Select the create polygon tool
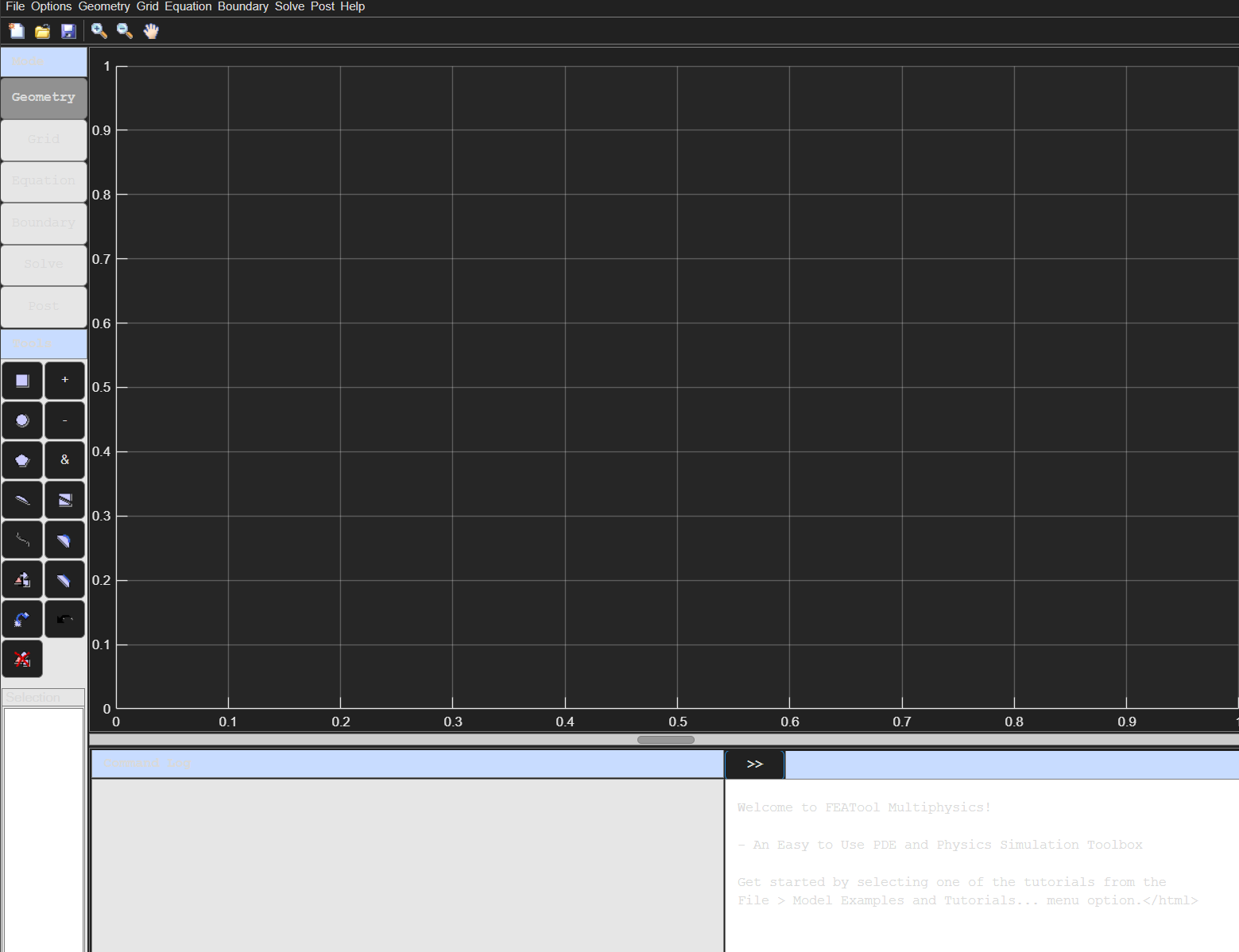Viewport: 1239px width, 952px height. click(22, 460)
